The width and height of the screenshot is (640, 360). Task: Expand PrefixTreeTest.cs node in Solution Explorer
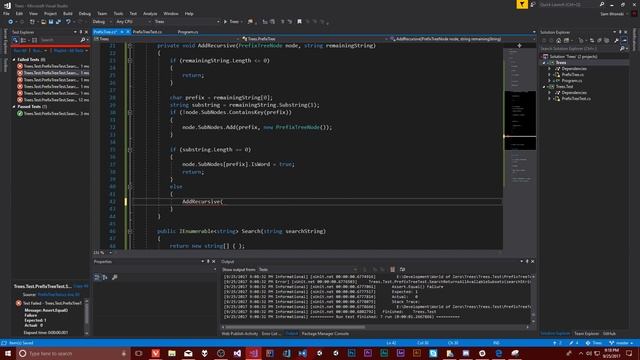pyautogui.click(x=549, y=98)
